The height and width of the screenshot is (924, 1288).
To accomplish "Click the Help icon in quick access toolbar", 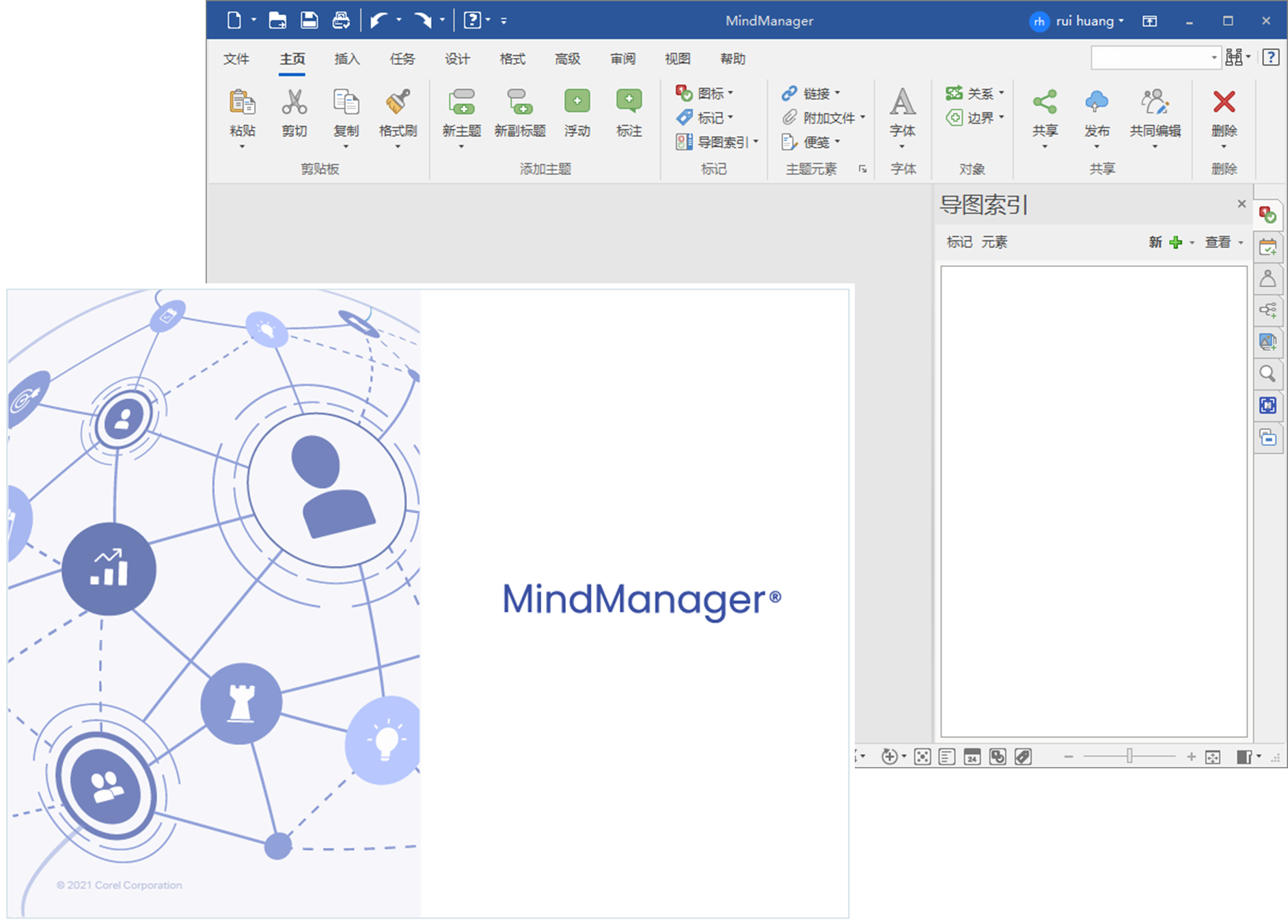I will 472,20.
